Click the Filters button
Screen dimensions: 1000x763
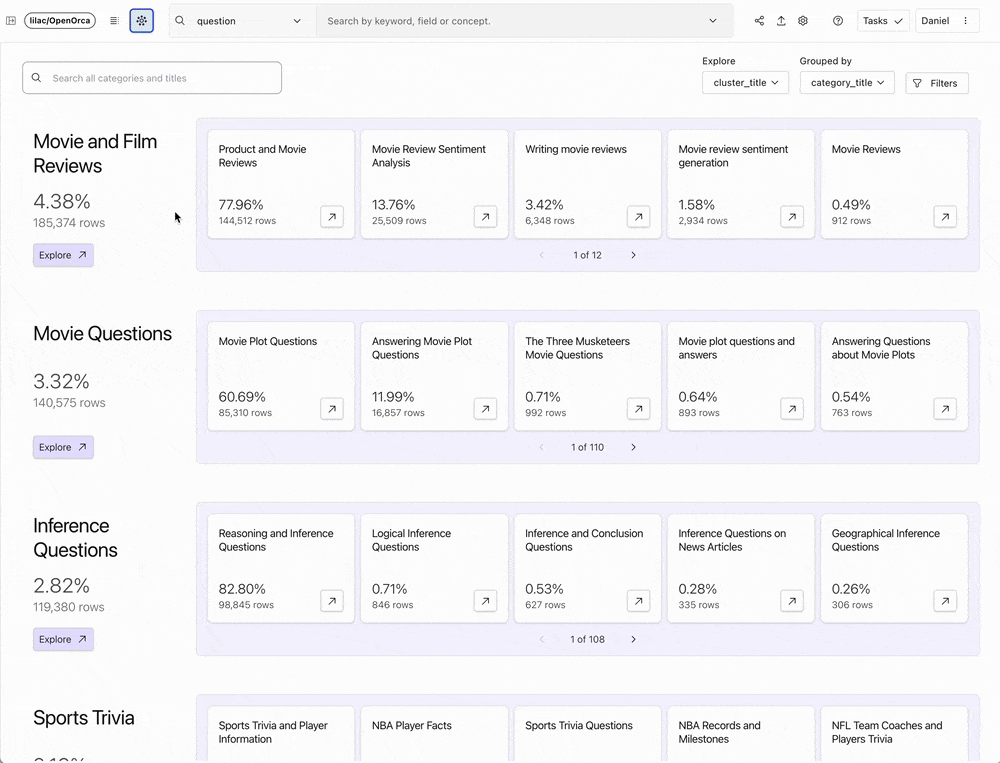click(936, 83)
